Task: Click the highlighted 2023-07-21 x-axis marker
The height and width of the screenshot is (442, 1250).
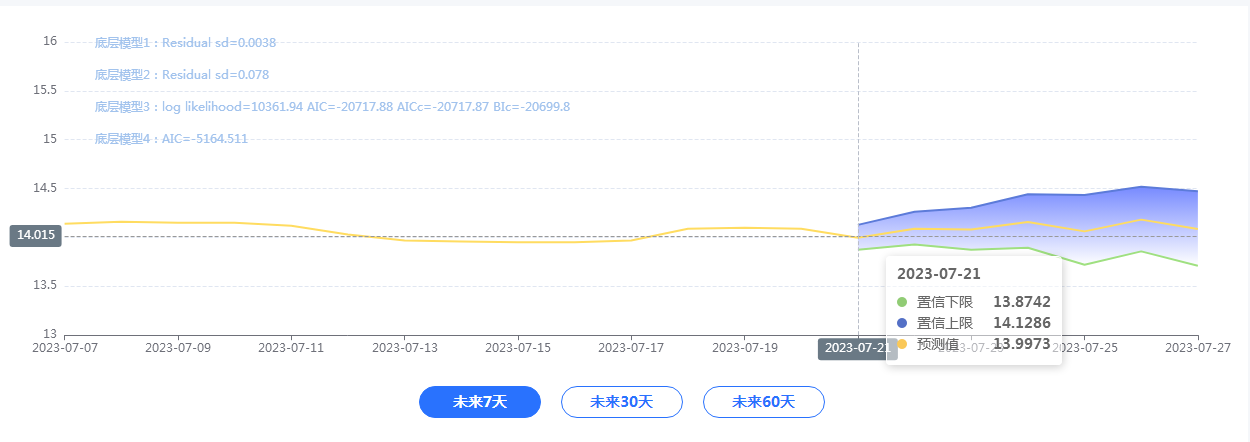Action: (x=851, y=348)
